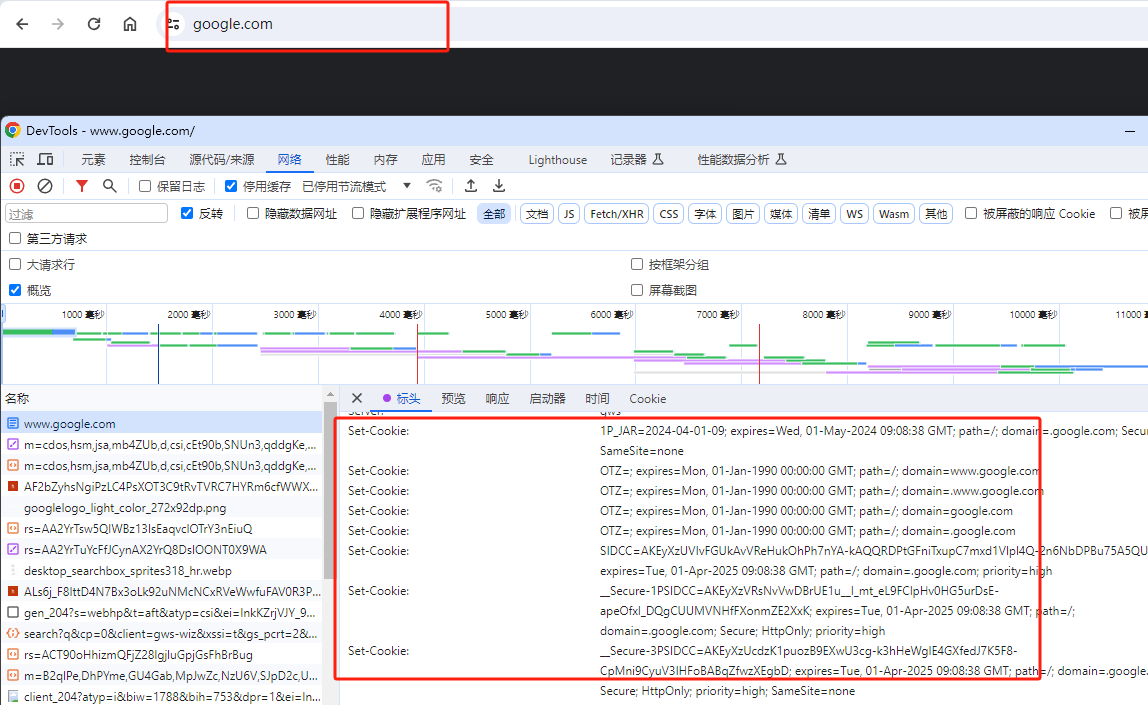
Task: Import HAR file upload icon
Action: [x=471, y=186]
